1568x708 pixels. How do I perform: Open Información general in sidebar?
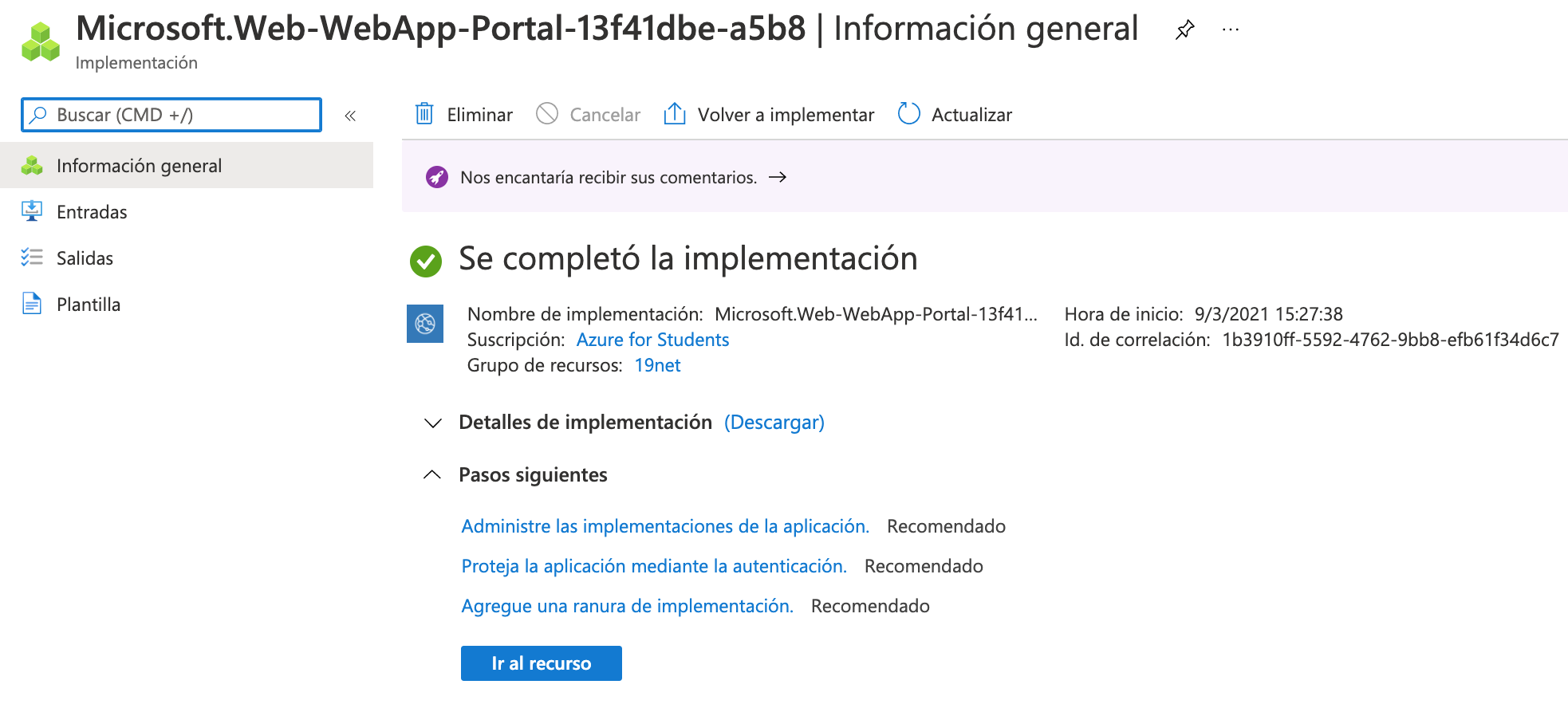(x=187, y=165)
